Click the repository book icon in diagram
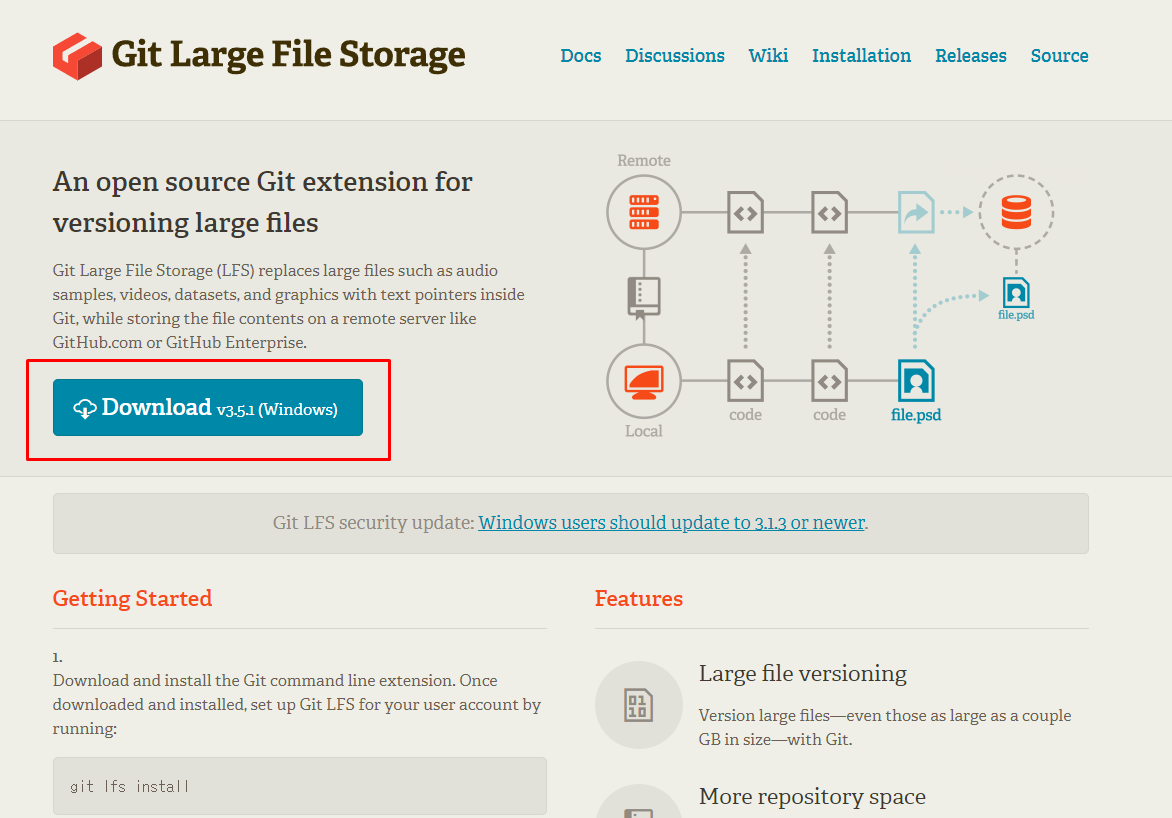This screenshot has height=818, width=1172. [x=644, y=298]
